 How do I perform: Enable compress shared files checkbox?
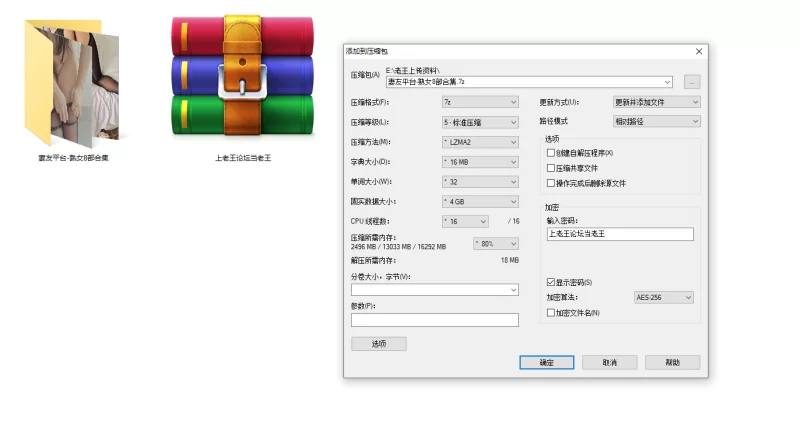[551, 168]
